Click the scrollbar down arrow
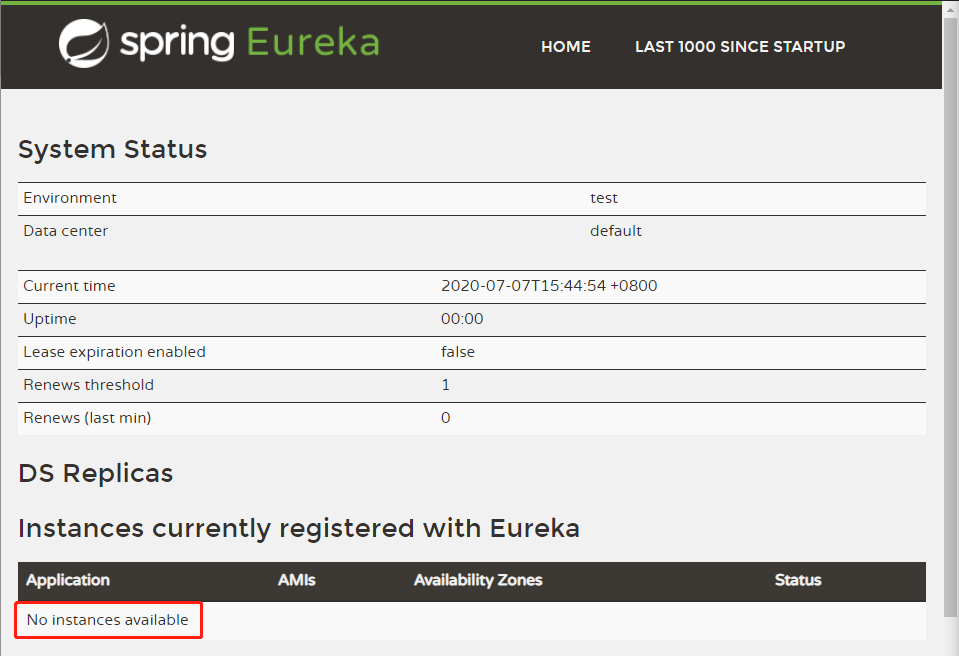The width and height of the screenshot is (959, 656). click(950, 648)
